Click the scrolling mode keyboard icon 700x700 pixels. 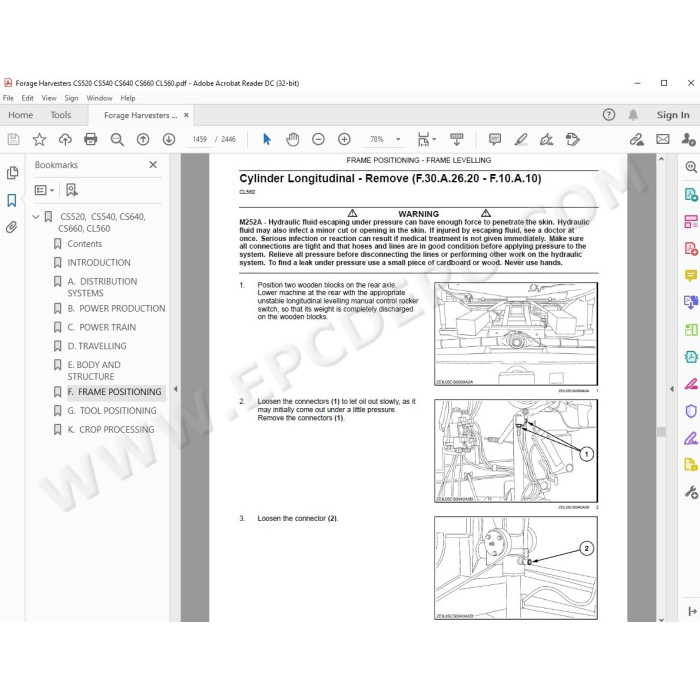click(457, 140)
